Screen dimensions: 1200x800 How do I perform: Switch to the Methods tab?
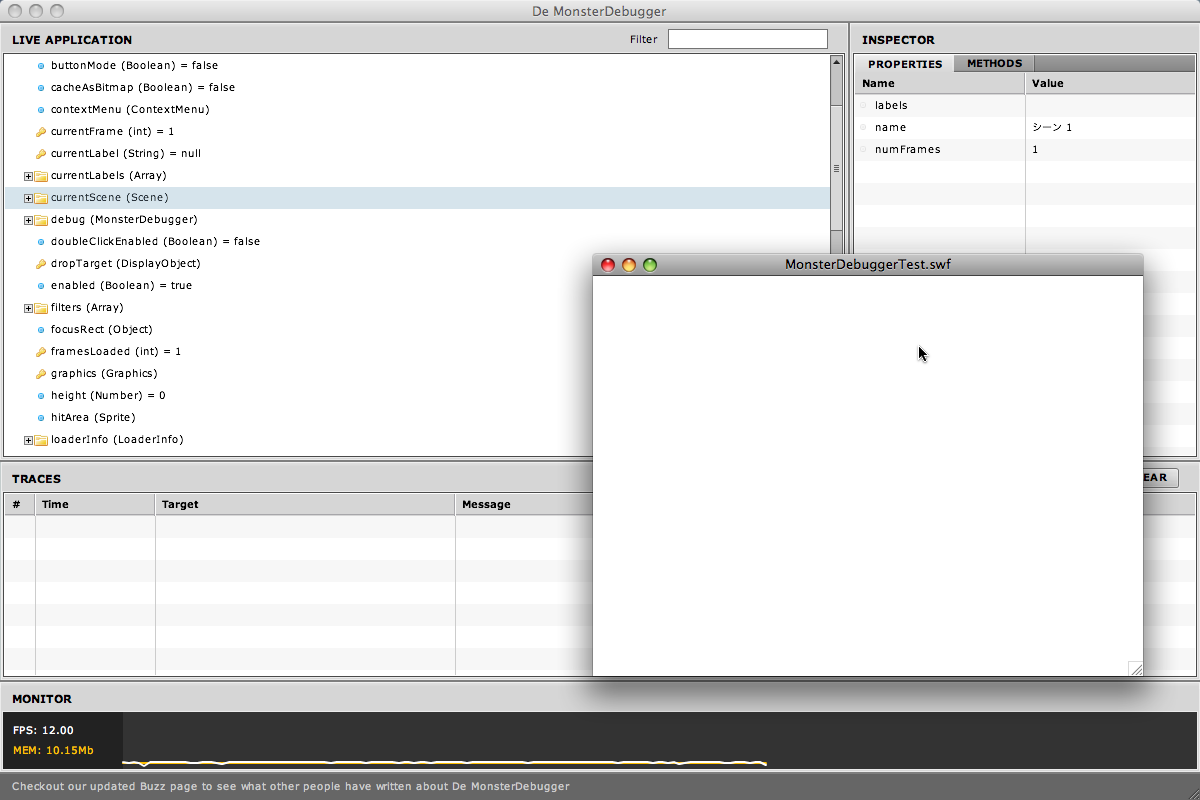[994, 64]
